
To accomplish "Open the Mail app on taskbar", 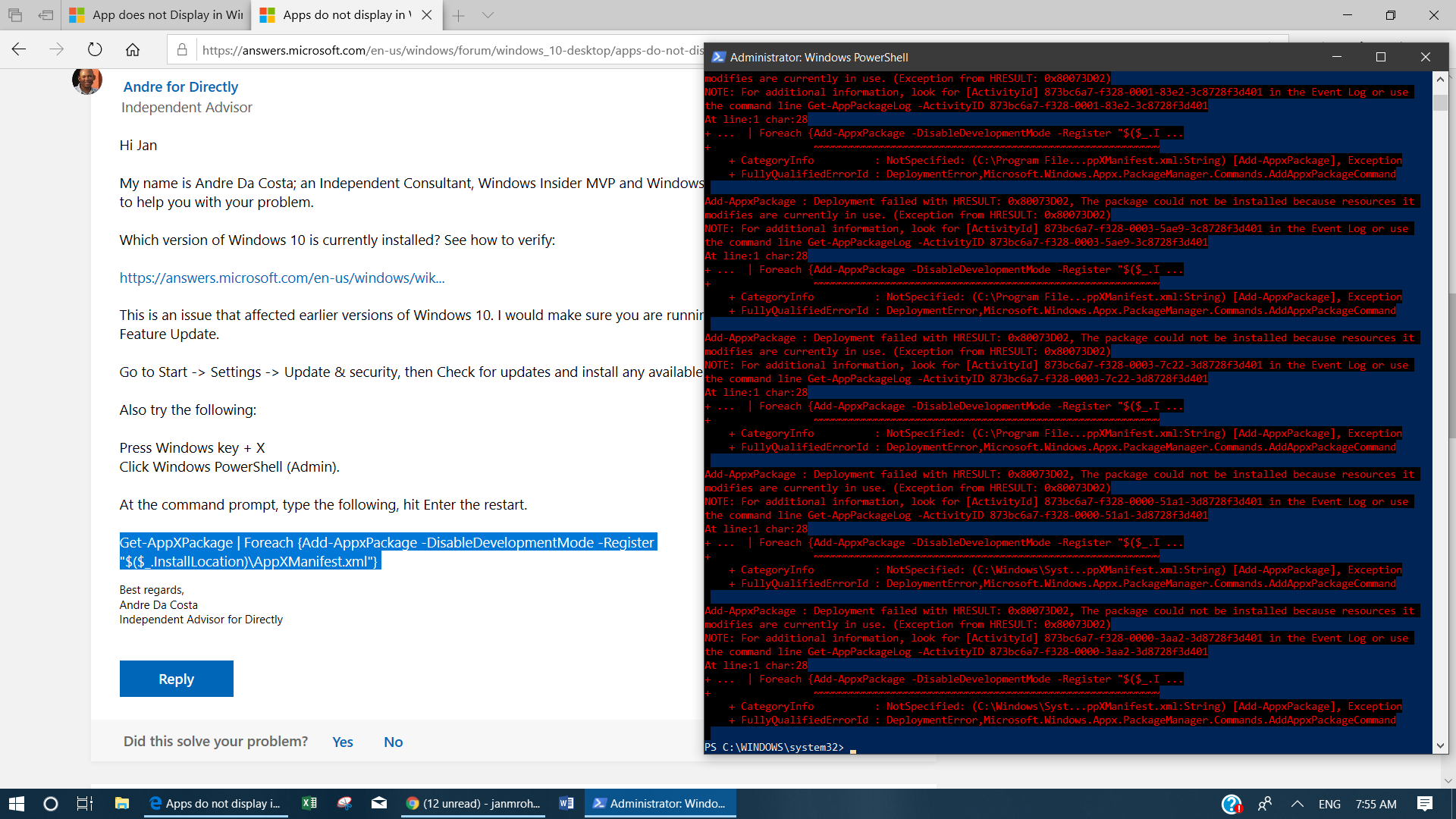I will [379, 804].
